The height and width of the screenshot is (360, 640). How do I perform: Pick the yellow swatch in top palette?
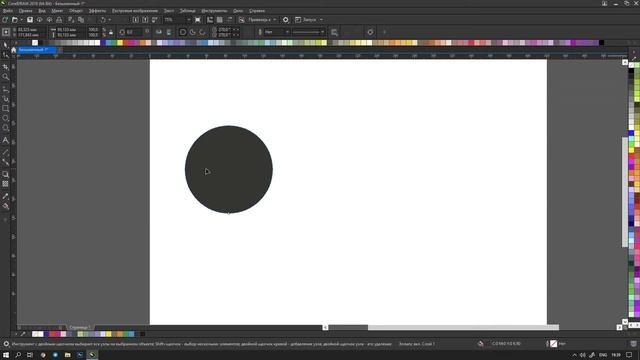tap(120, 42)
